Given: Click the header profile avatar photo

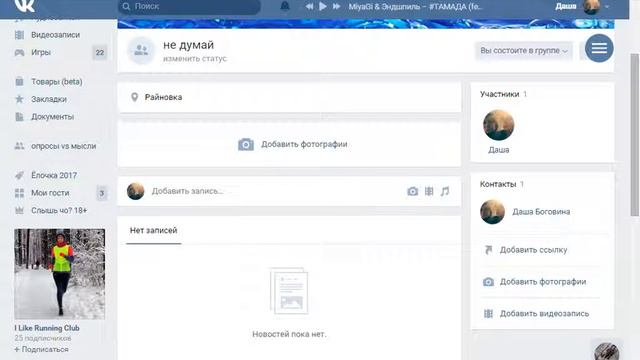Looking at the screenshot, I should (x=591, y=6).
